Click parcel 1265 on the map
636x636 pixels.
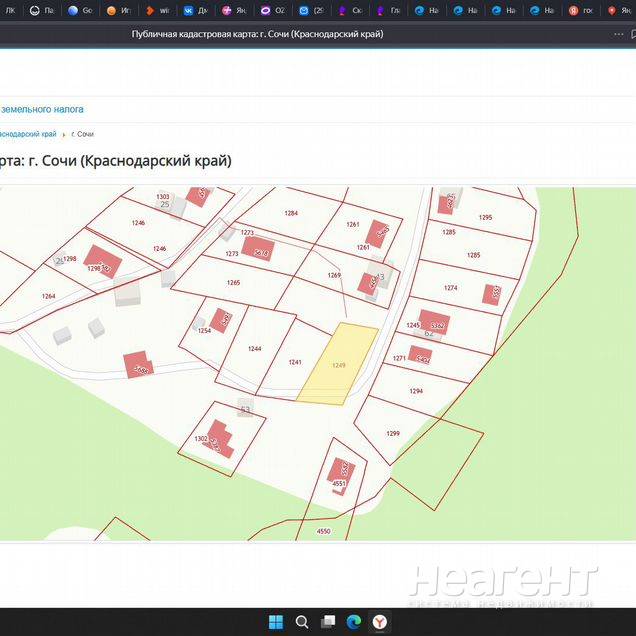(x=233, y=281)
